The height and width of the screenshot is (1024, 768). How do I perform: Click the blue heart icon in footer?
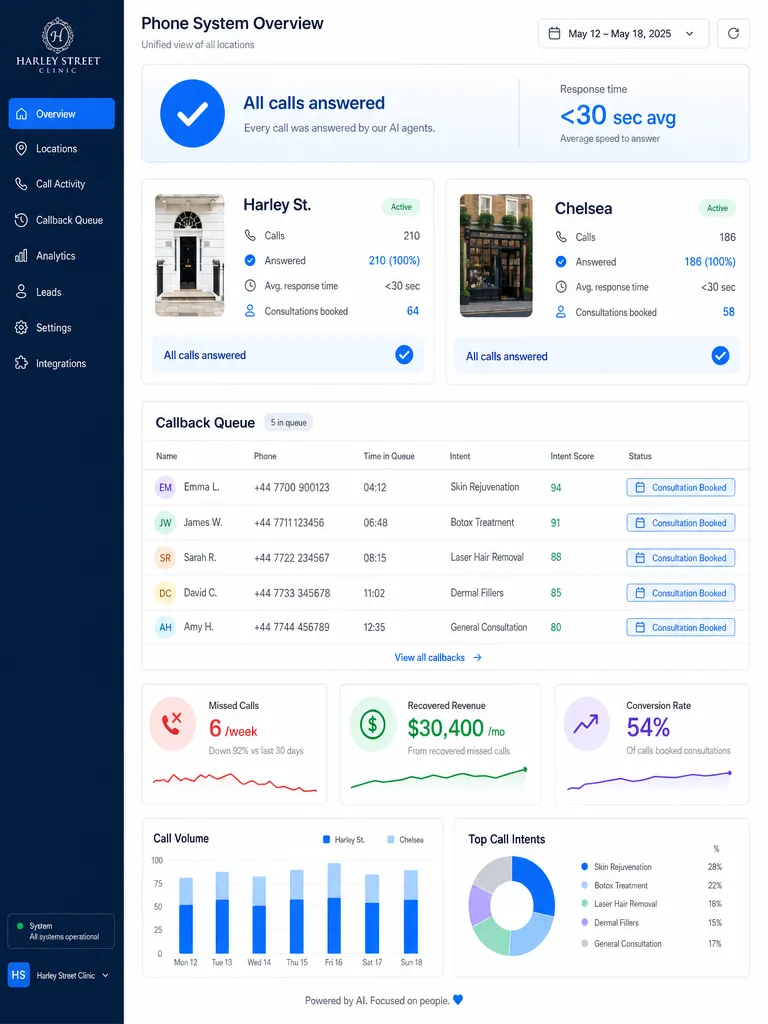pyautogui.click(x=458, y=1000)
